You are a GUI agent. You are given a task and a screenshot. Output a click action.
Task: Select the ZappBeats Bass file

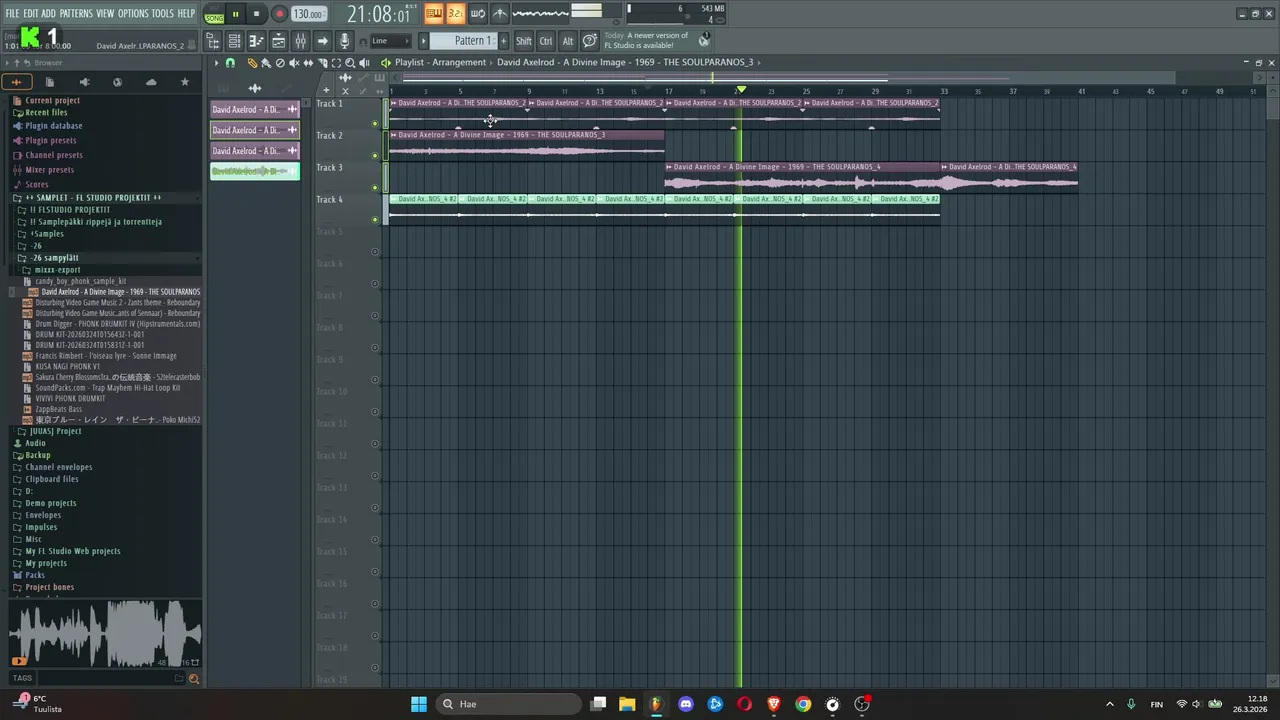(x=59, y=409)
